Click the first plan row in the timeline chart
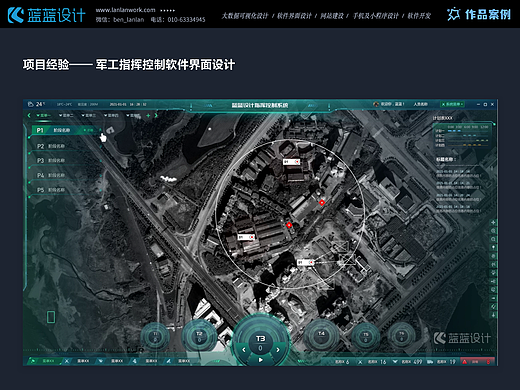 coord(463,131)
